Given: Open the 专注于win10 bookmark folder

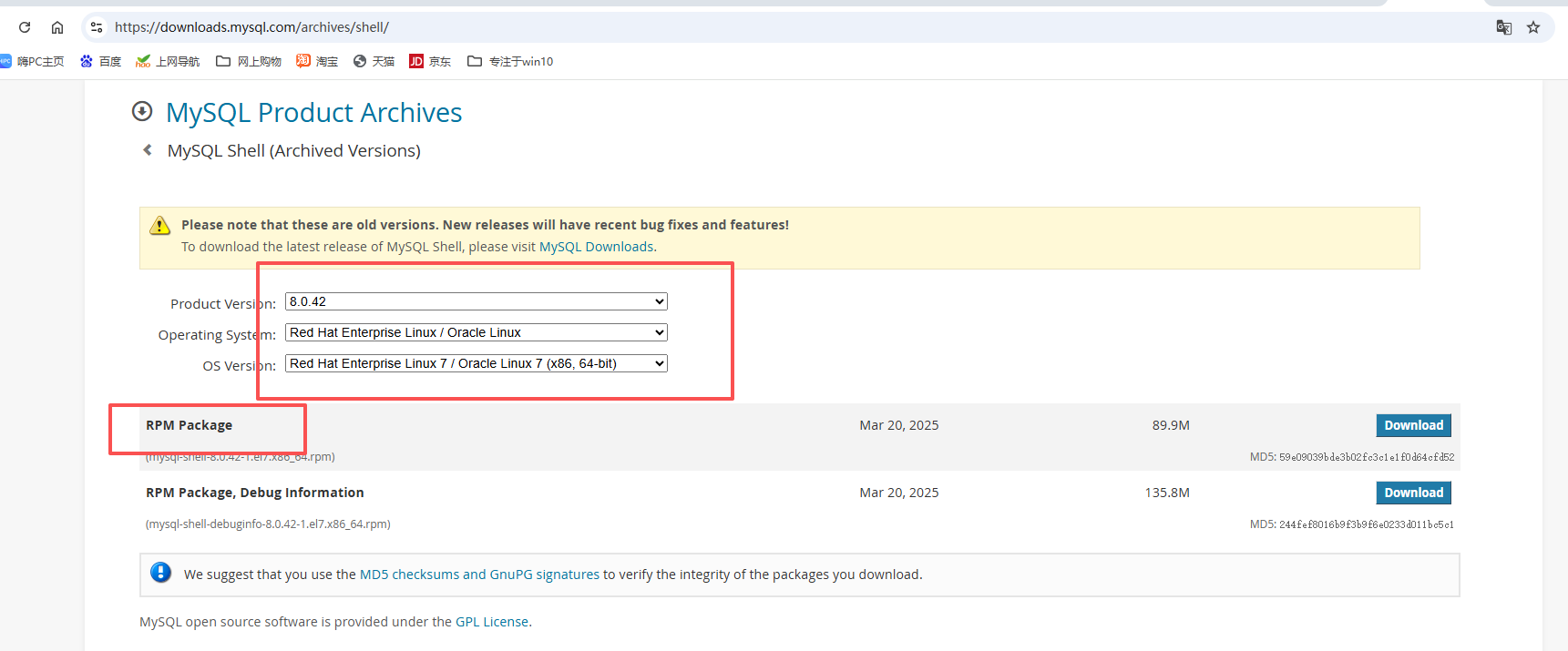Looking at the screenshot, I should [x=510, y=61].
